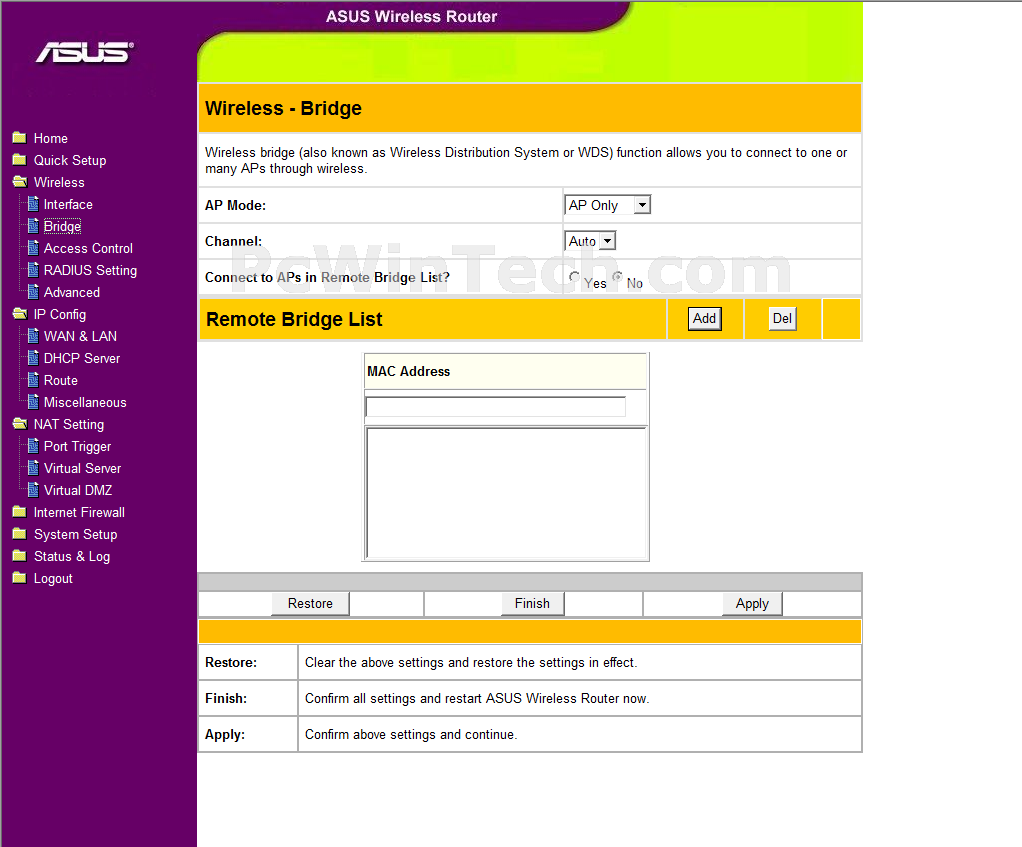Screen dimensions: 1022x847
Task: Click inside the MAC address list box
Action: [506, 493]
